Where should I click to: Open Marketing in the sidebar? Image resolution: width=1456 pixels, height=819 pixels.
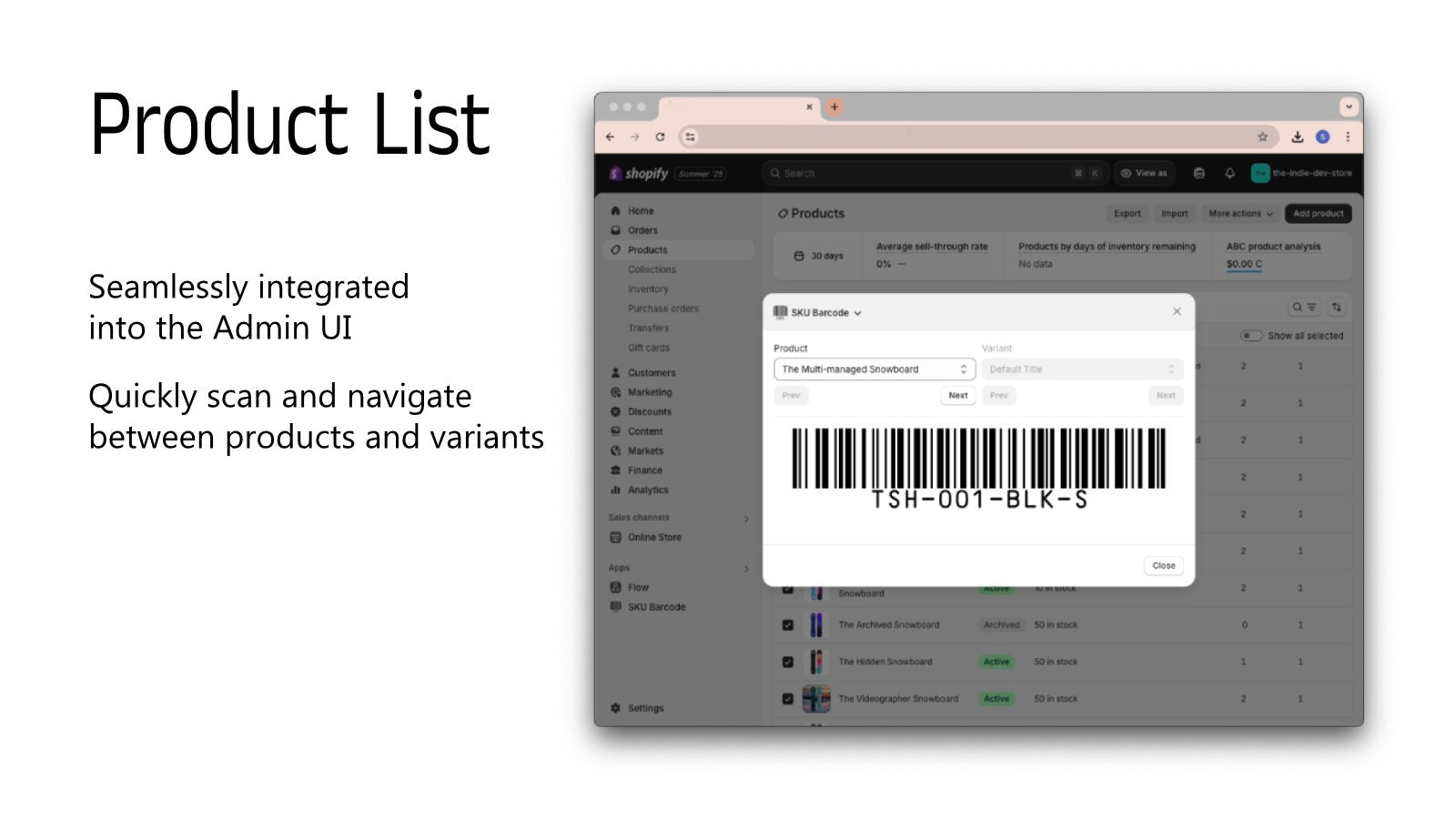pos(650,392)
